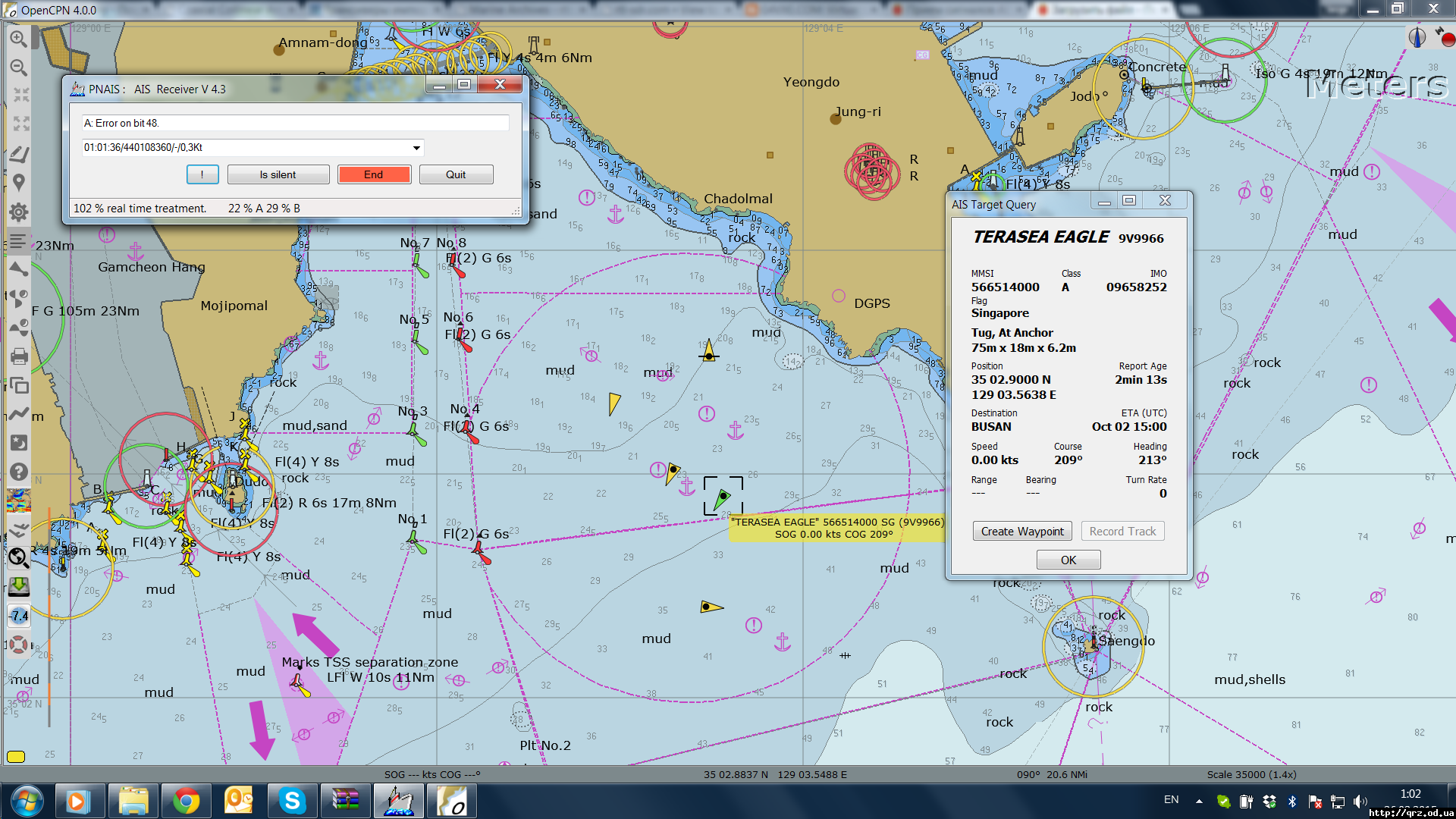Toggle track recording icon

click(x=18, y=414)
